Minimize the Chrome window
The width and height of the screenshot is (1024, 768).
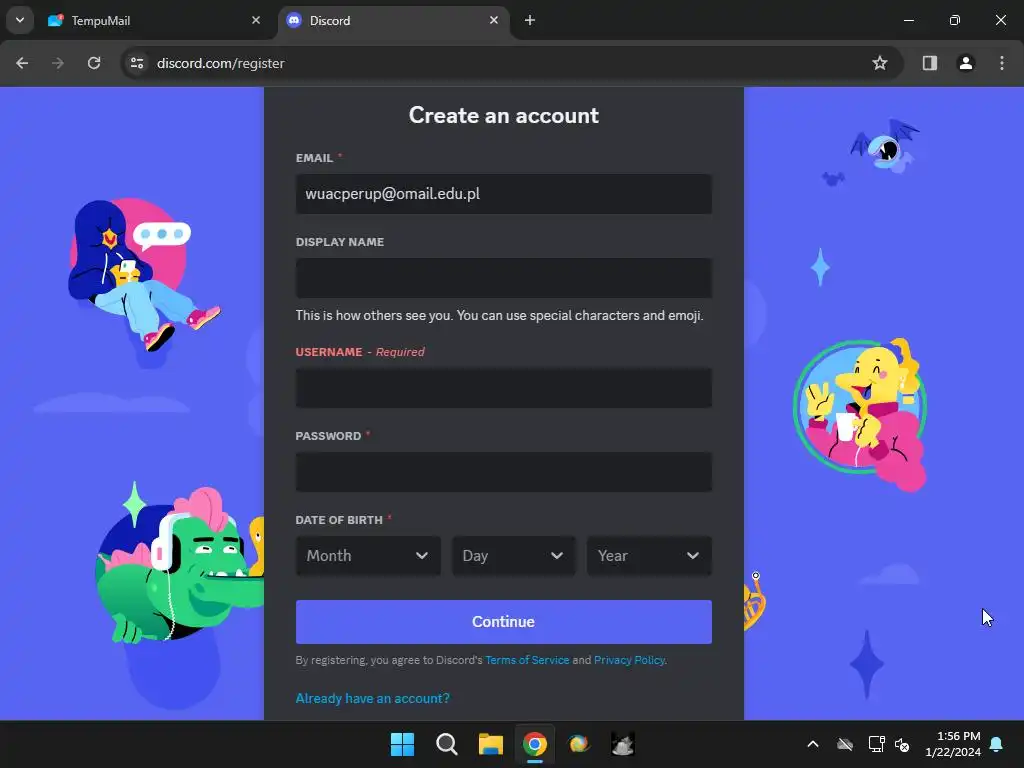point(908,20)
